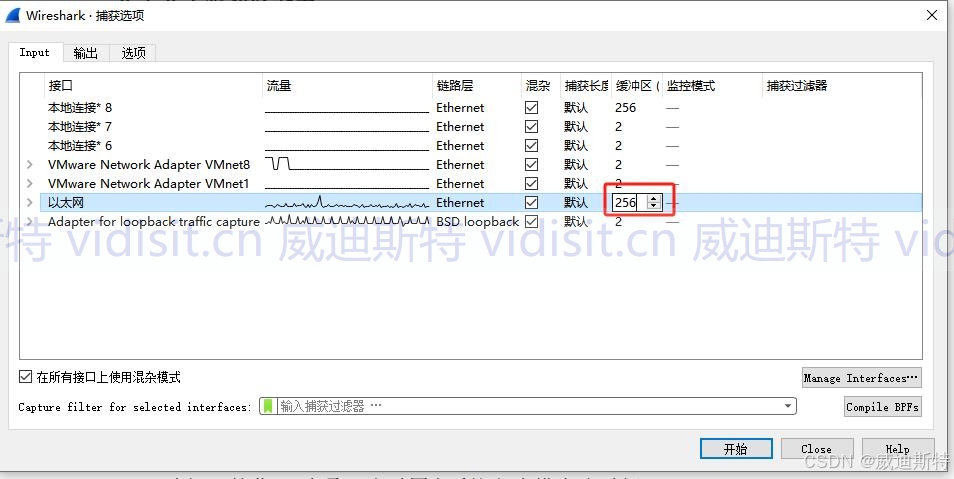
Task: Click the 开始 button
Action: pos(736,449)
